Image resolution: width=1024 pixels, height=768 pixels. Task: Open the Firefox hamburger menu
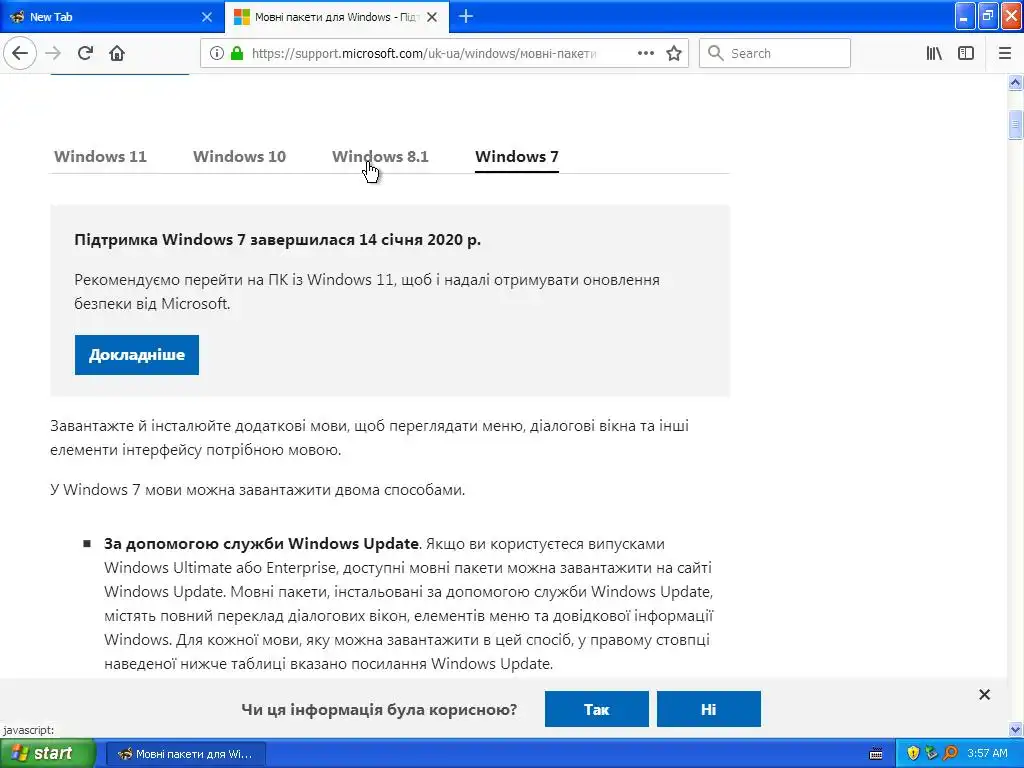point(1004,53)
